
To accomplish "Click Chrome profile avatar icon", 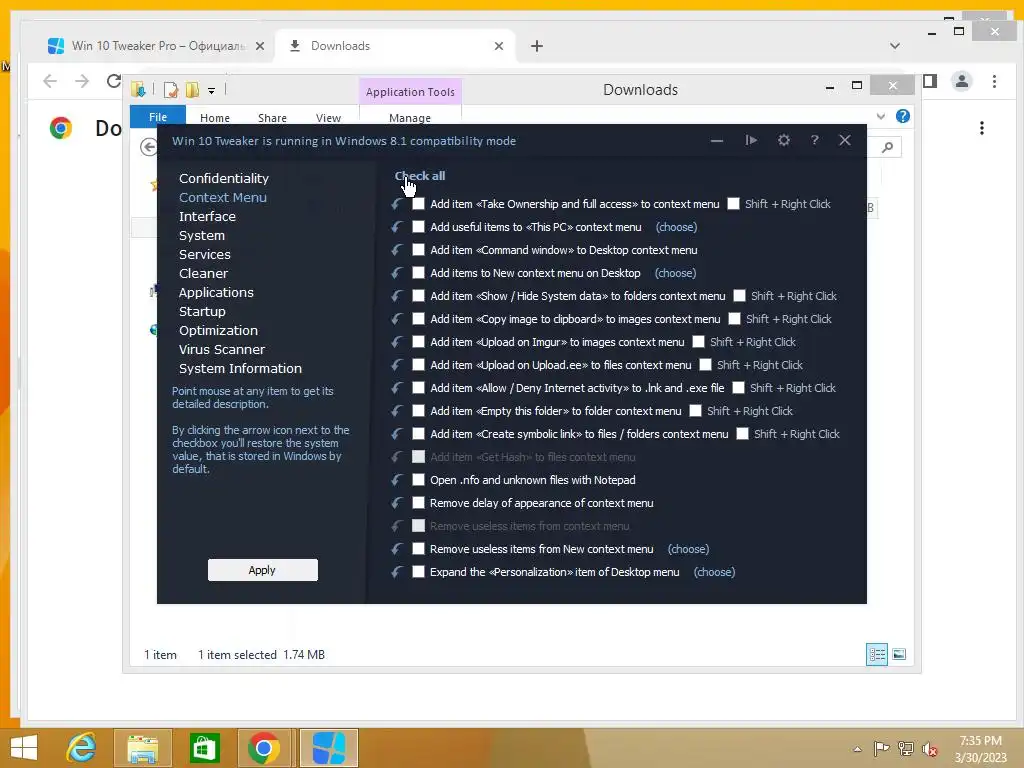I will coord(961,81).
